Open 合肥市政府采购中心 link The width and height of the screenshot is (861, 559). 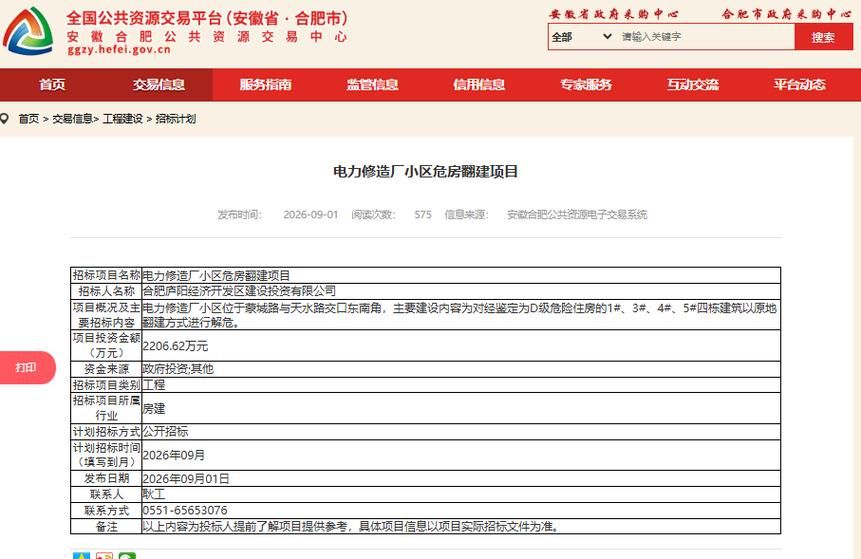click(x=786, y=14)
